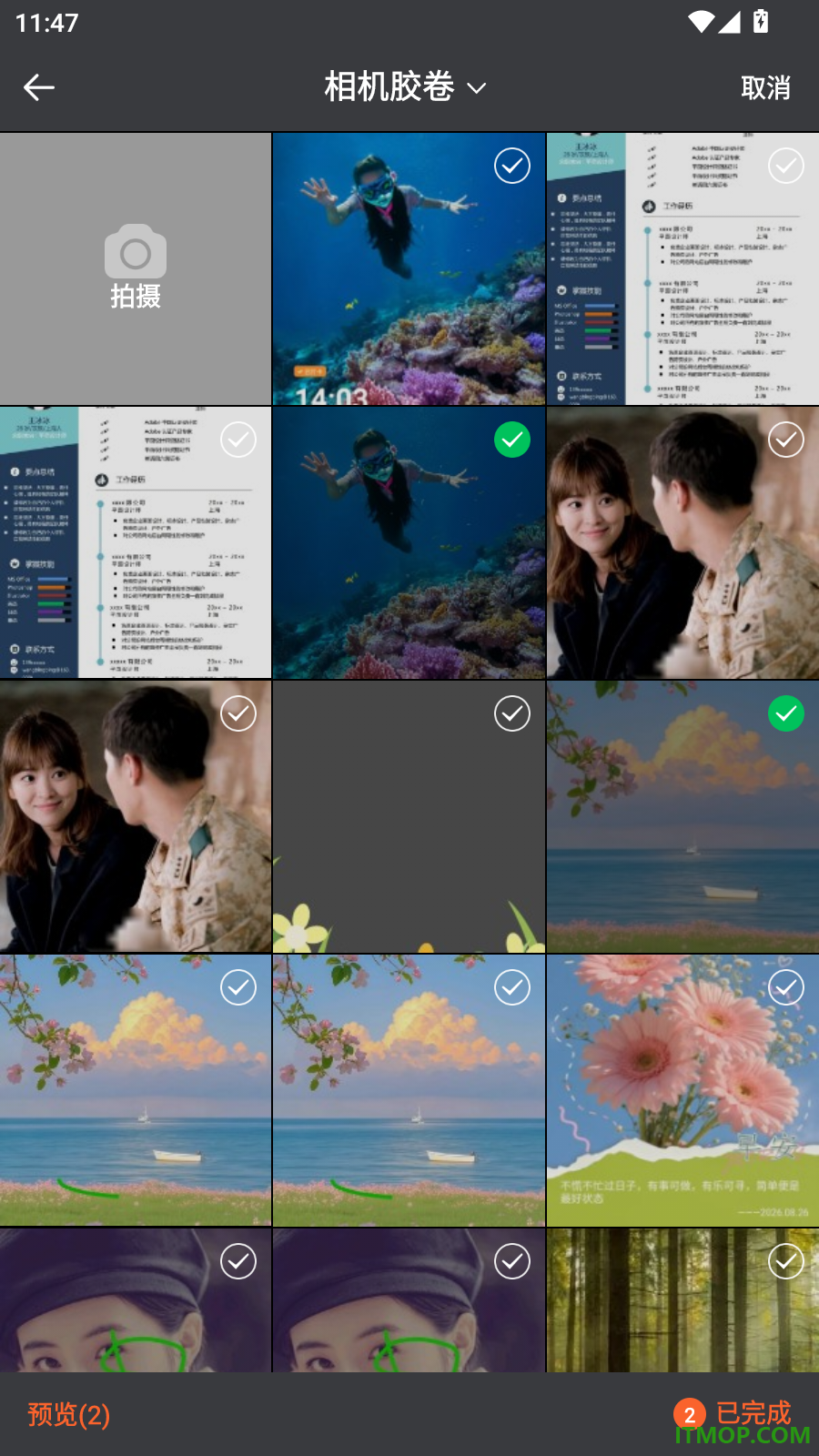Check the couple photo beside the dark gray image
This screenshot has width=819, height=1456.
(x=238, y=713)
